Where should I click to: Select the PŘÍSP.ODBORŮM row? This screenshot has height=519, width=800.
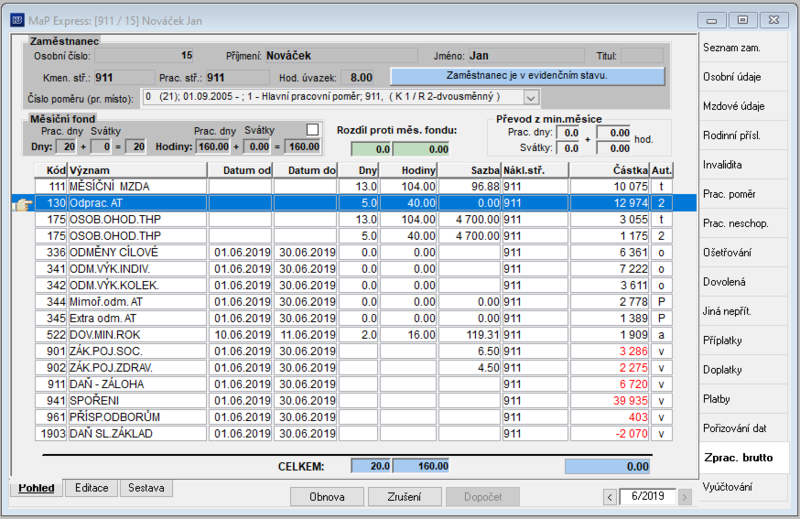point(353,417)
